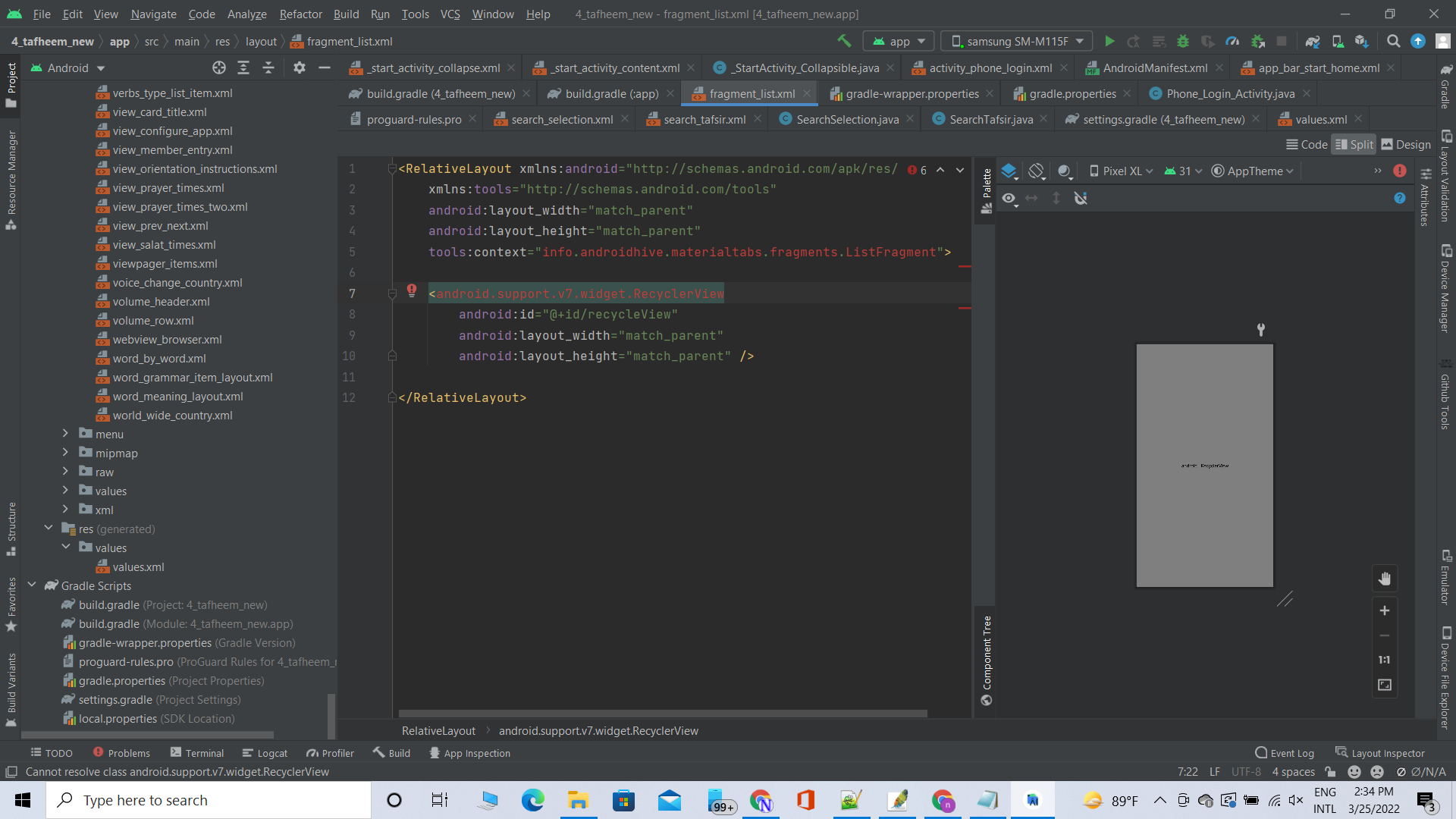This screenshot has width=1456, height=819.
Task: Open design help question mark icon
Action: 1400,198
